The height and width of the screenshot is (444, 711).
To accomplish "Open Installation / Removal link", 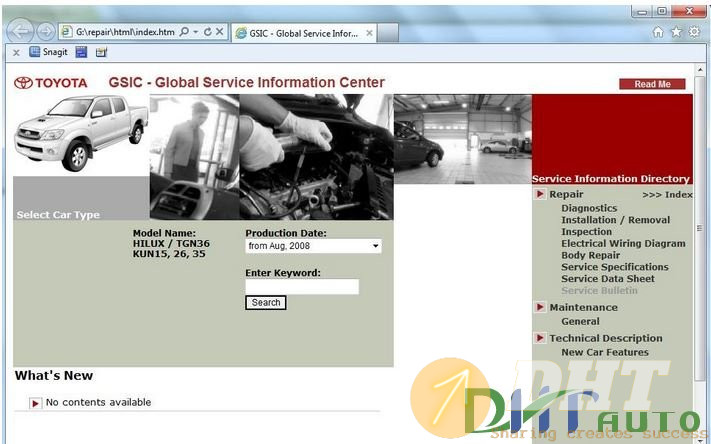I will (x=615, y=220).
